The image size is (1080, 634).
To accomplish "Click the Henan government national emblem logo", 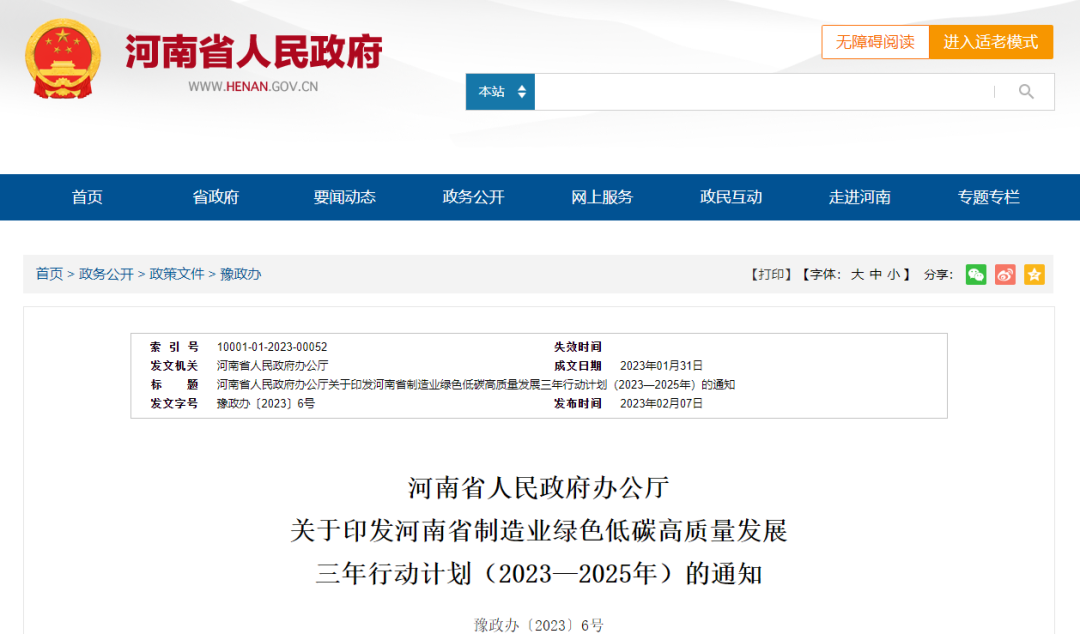I will point(63,59).
